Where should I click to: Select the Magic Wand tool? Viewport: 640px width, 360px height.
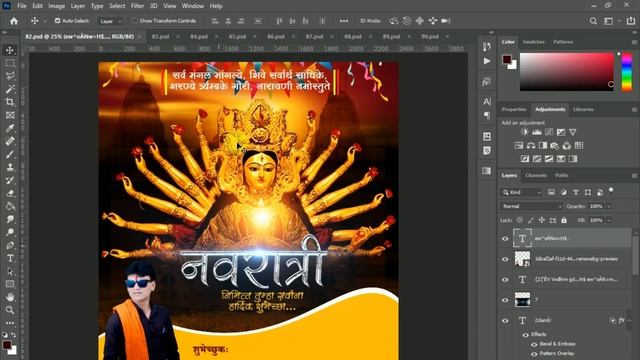[10, 89]
